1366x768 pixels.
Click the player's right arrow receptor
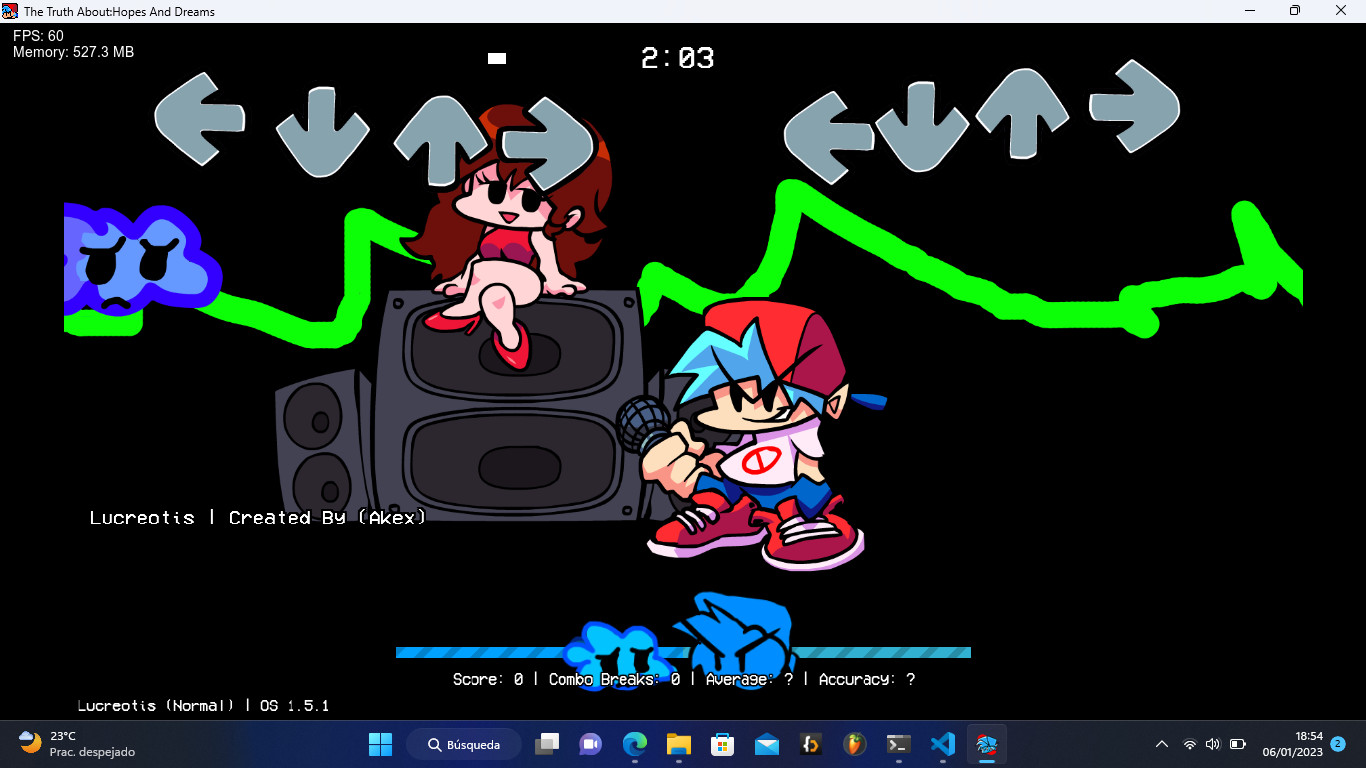1134,106
